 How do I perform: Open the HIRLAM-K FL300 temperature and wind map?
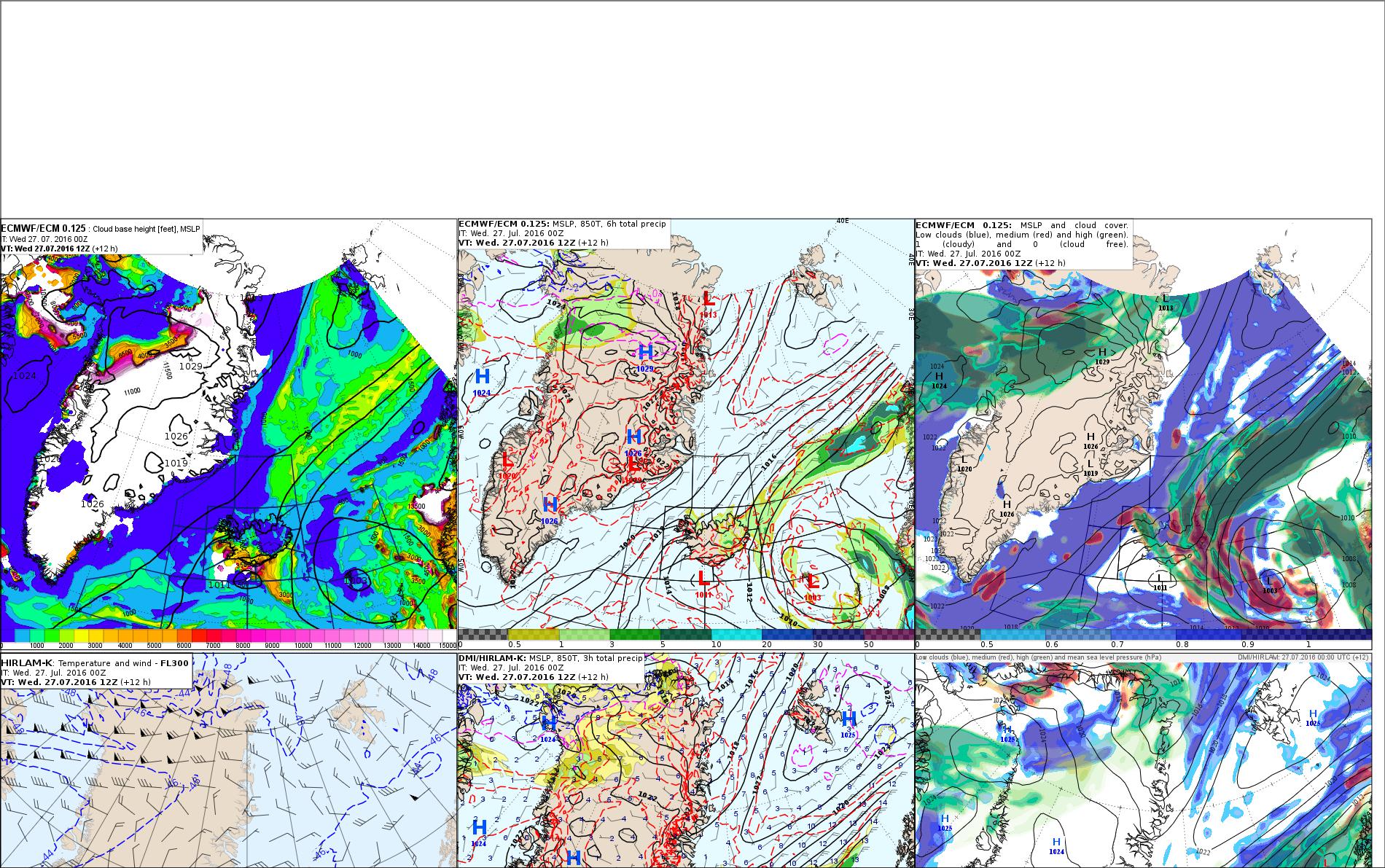coord(228,761)
